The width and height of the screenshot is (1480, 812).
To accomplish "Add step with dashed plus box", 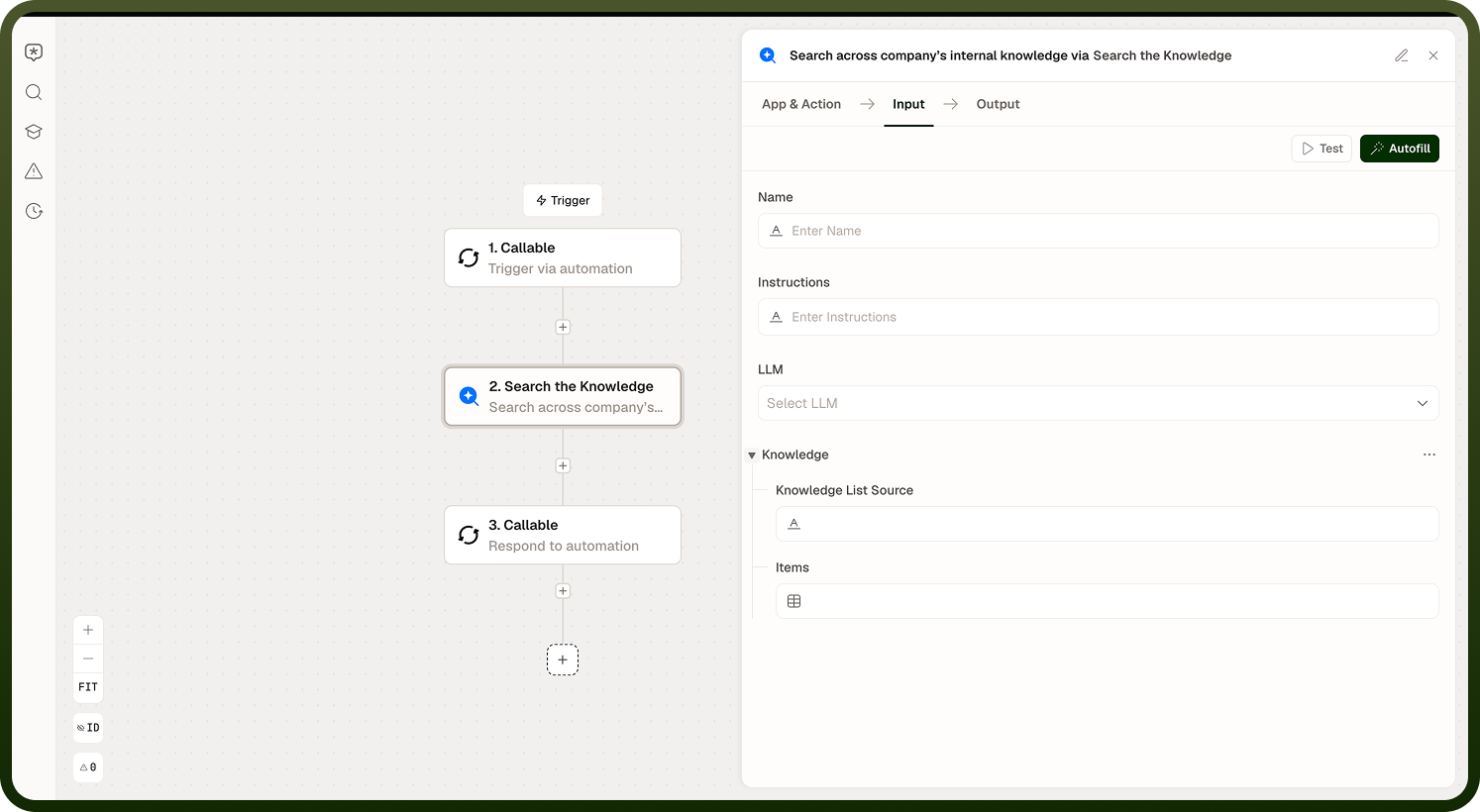I will pos(563,660).
